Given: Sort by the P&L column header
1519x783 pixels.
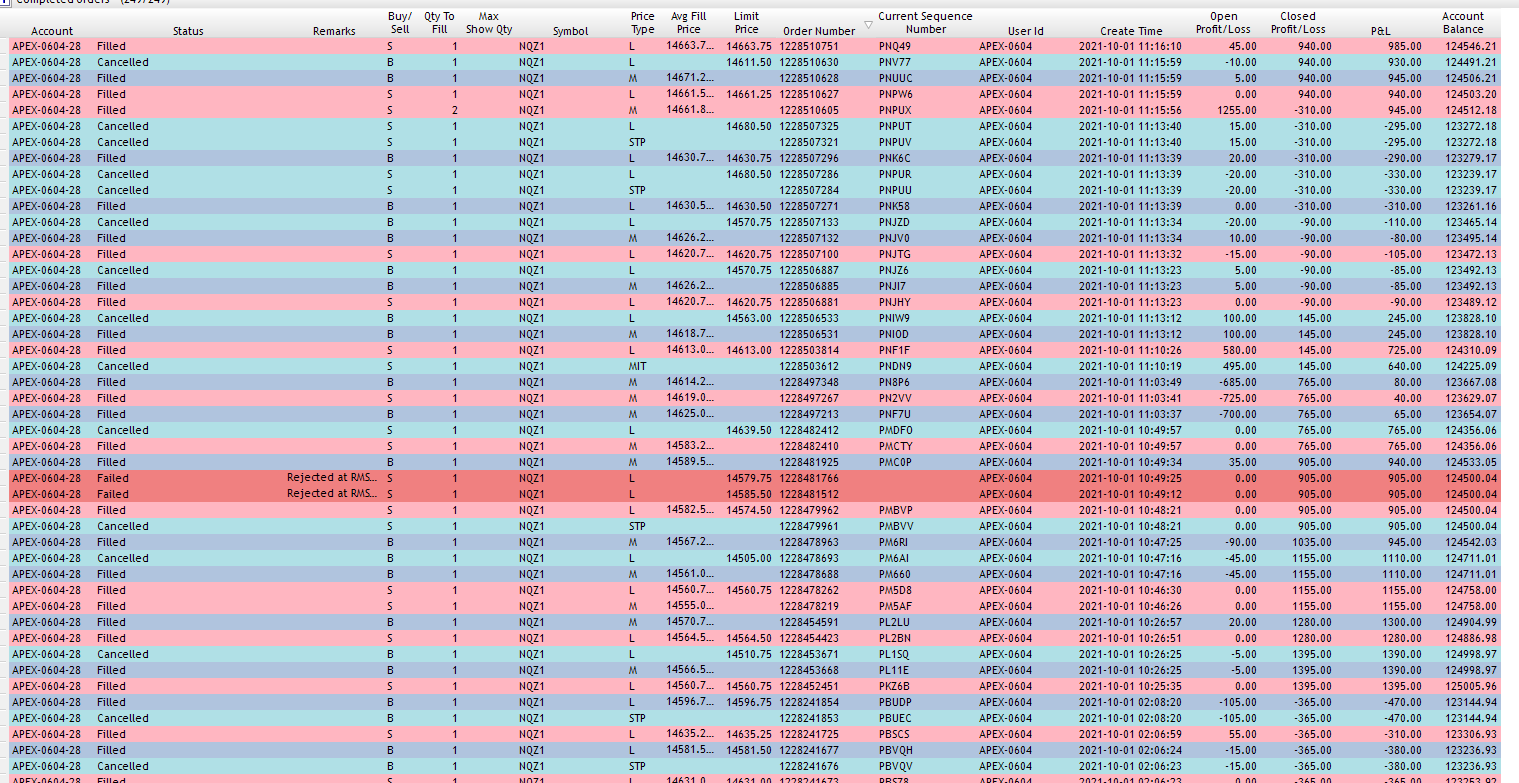Looking at the screenshot, I should click(x=1380, y=31).
